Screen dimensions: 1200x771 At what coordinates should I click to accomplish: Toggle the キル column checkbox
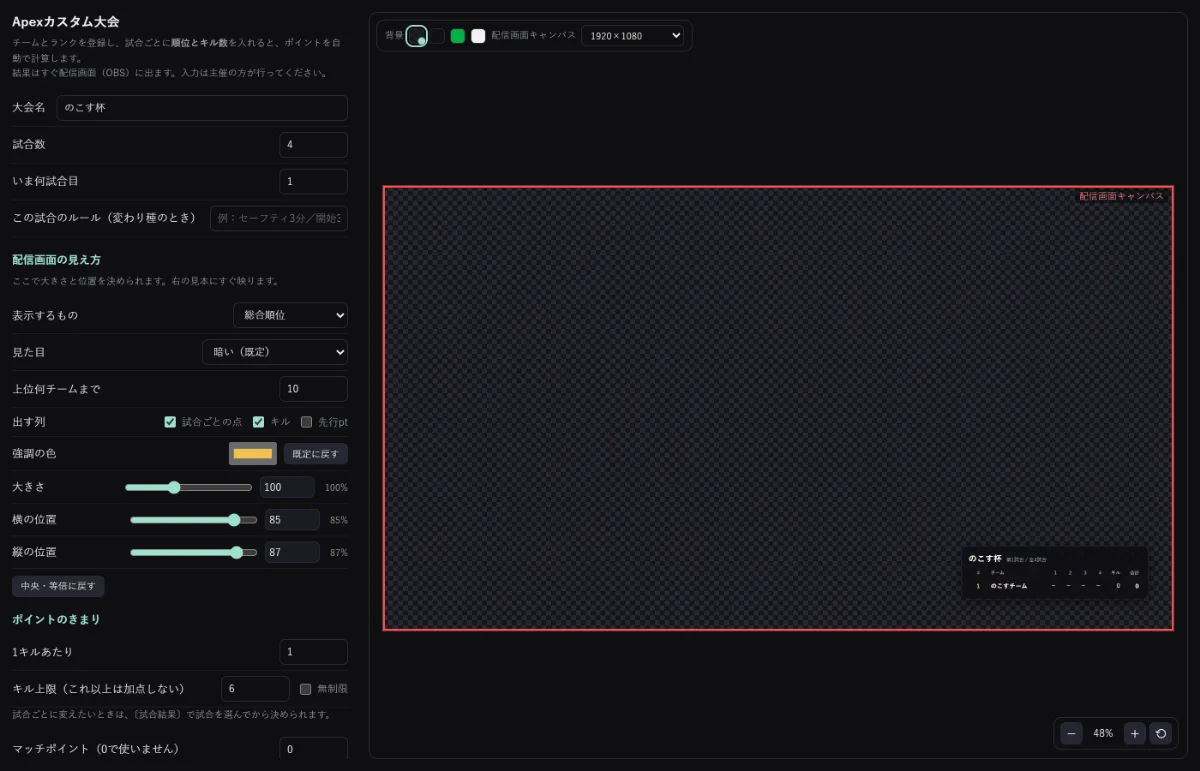point(258,422)
